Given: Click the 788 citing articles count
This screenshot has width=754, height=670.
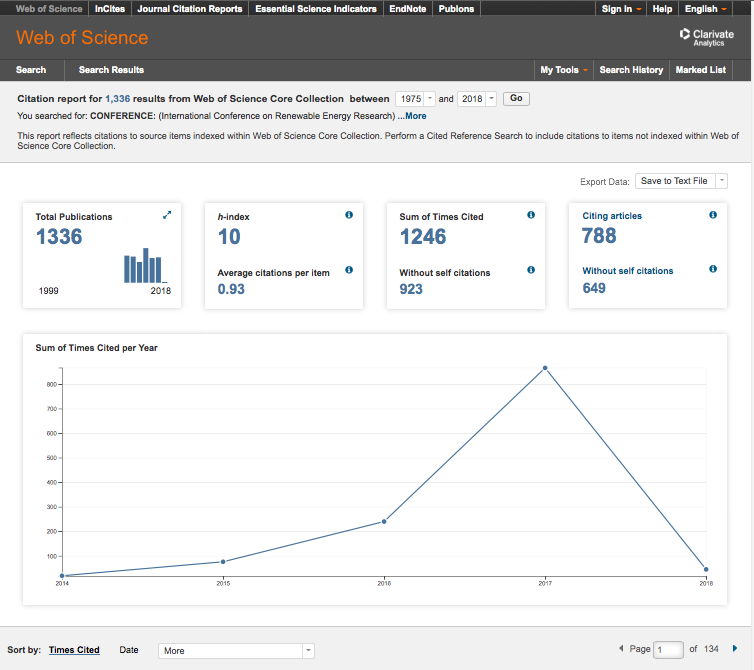Looking at the screenshot, I should [x=599, y=236].
